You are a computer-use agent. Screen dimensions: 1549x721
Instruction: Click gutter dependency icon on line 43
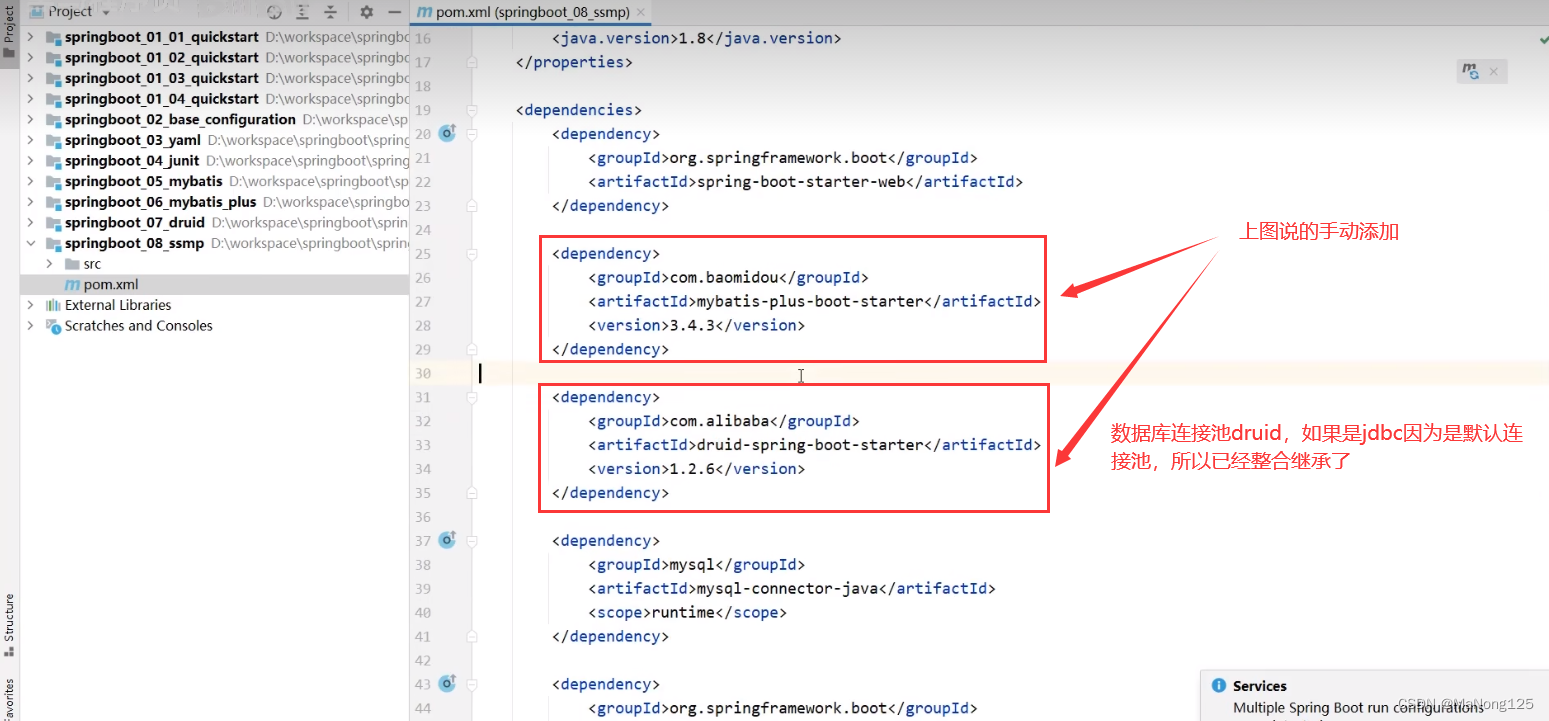pos(447,684)
